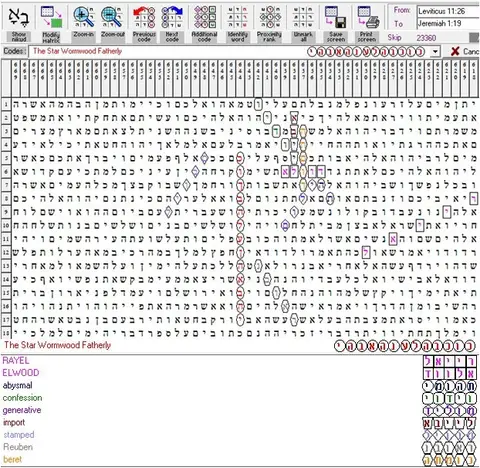Click the Zoom-out magnifier icon
The image size is (480, 468).
tap(112, 17)
